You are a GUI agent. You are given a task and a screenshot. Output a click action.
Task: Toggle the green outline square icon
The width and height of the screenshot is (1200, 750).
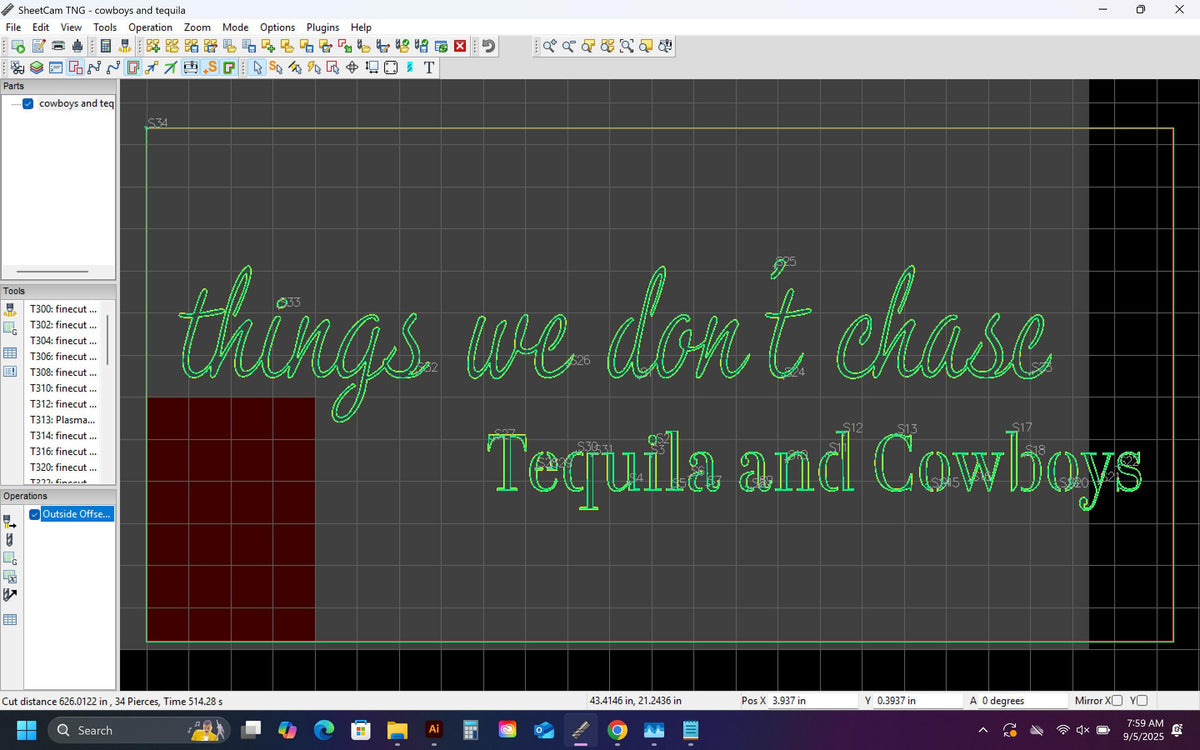click(228, 67)
